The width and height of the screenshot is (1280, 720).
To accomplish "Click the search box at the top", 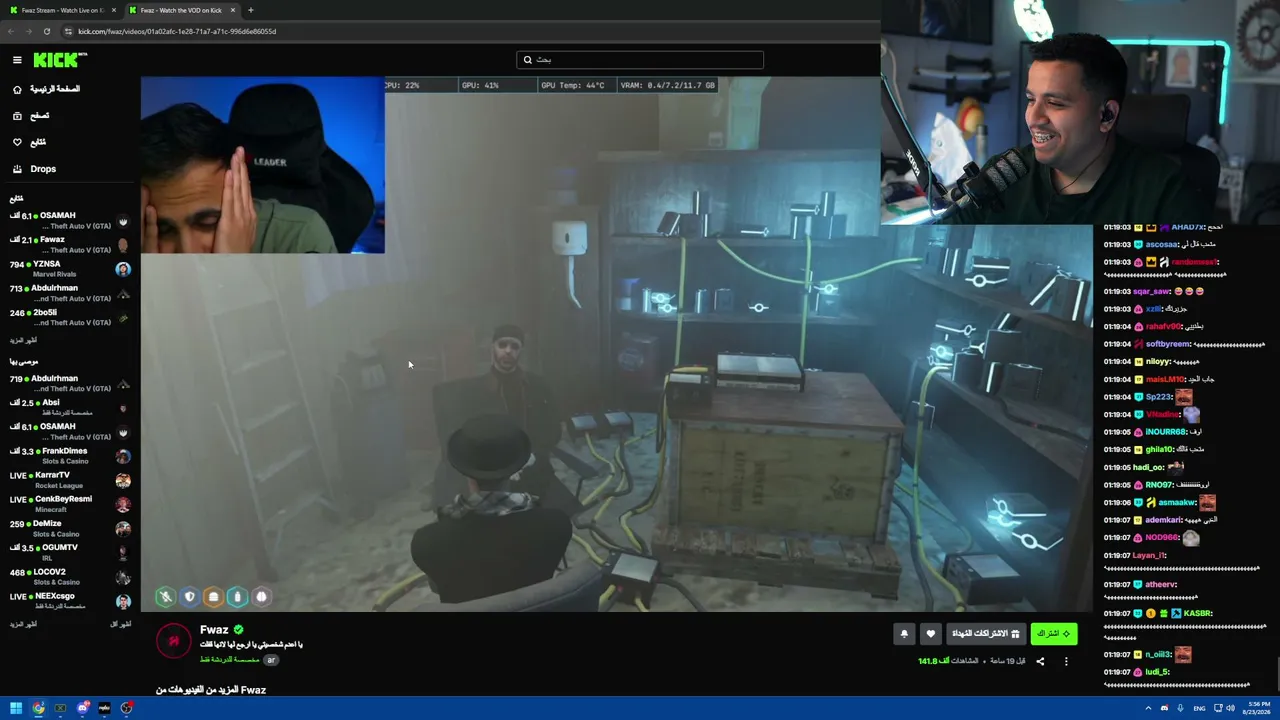I will [640, 60].
